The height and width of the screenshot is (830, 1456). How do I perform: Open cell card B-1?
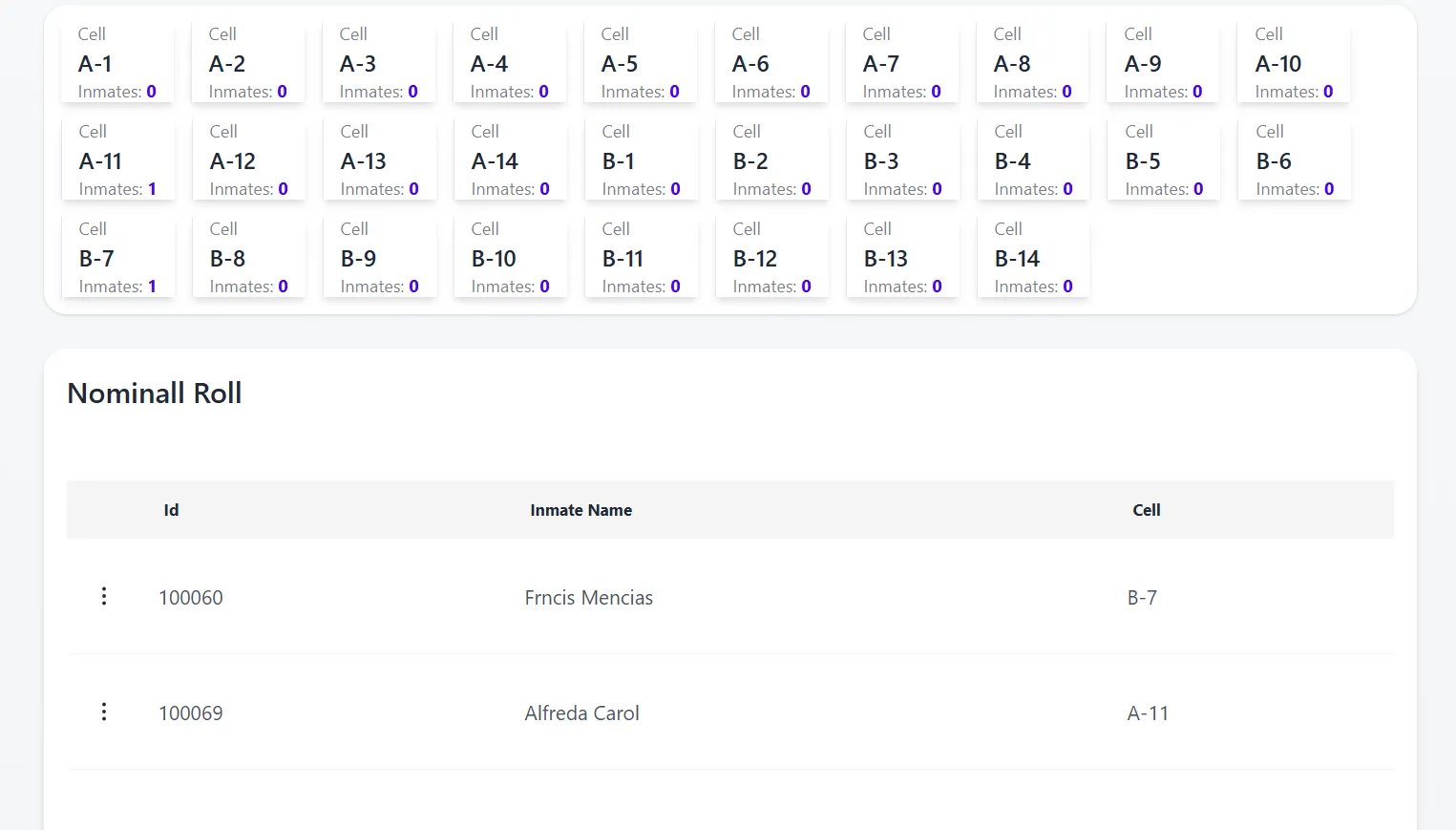pyautogui.click(x=641, y=160)
